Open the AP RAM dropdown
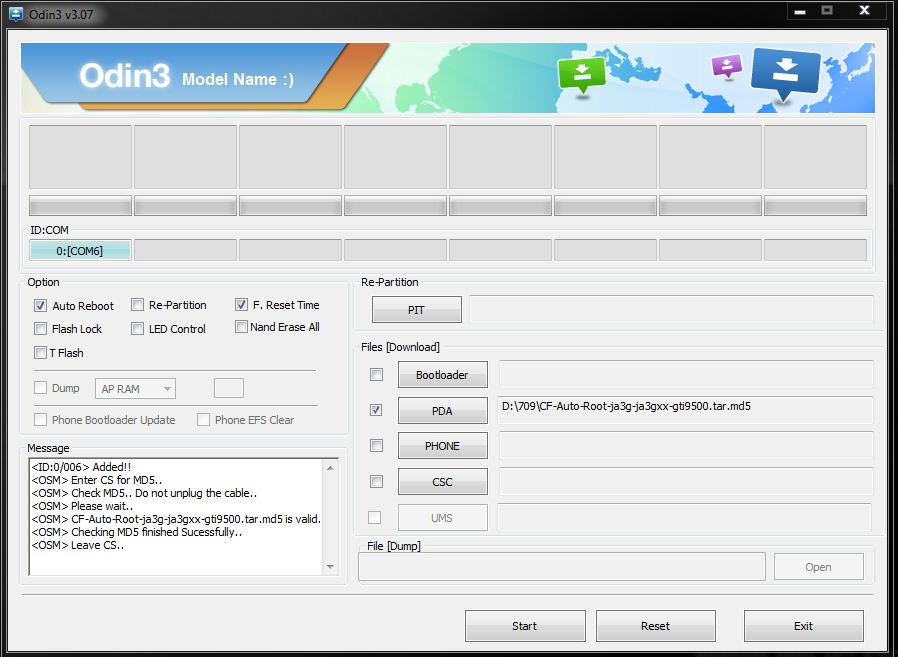This screenshot has height=657, width=898. coord(135,388)
